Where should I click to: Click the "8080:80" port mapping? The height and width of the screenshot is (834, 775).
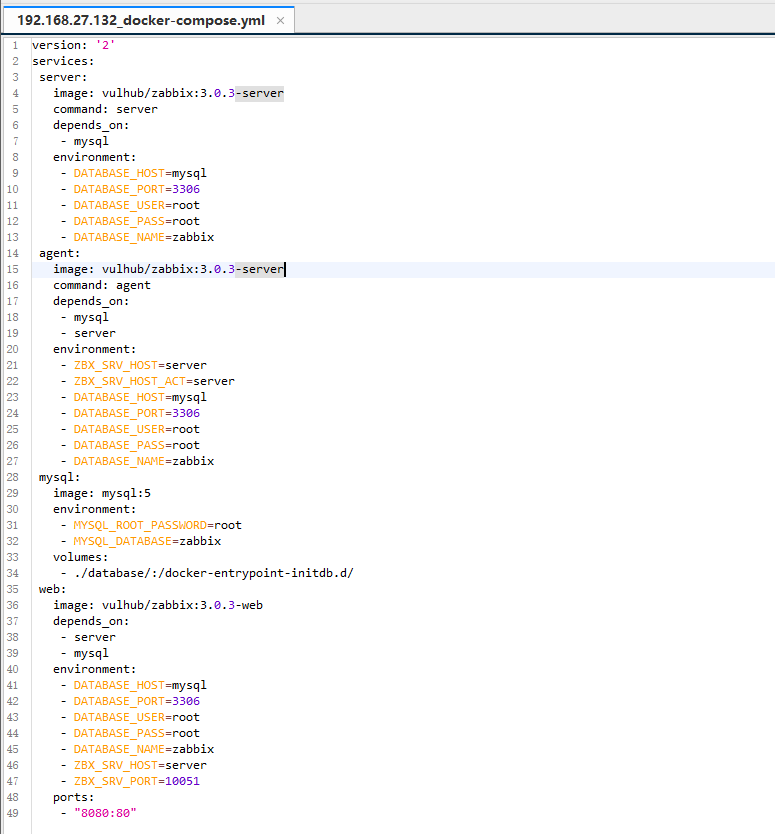105,813
